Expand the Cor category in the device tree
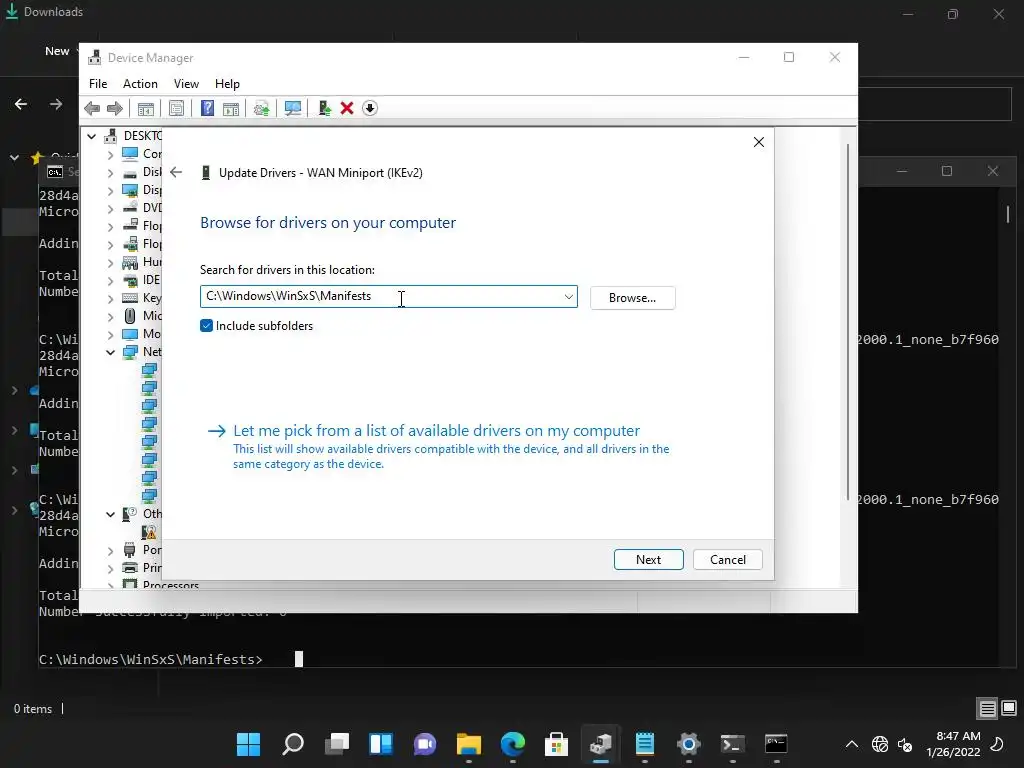The image size is (1024, 768). coord(110,155)
